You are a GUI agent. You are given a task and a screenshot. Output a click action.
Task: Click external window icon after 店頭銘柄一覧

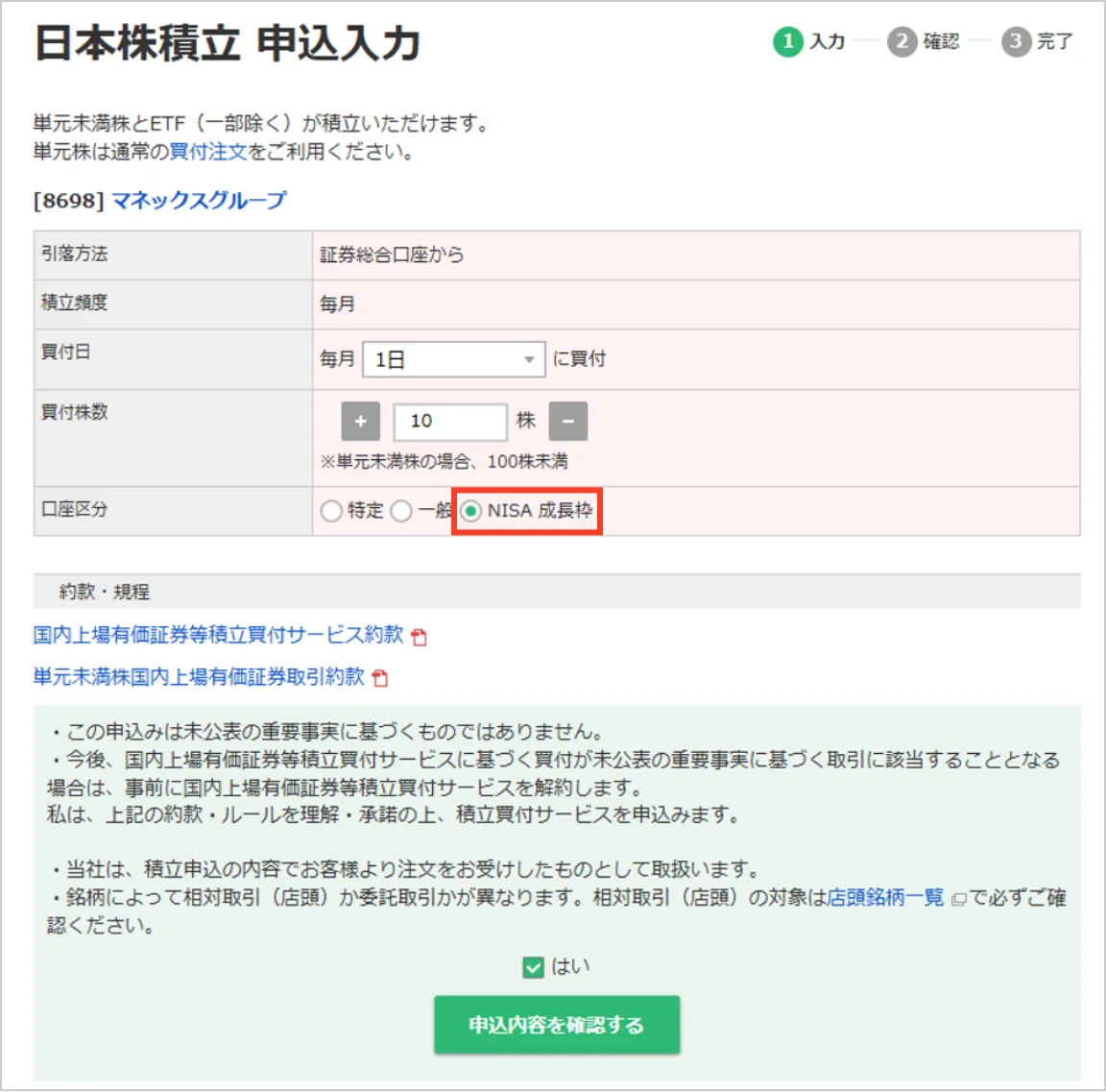[x=957, y=900]
